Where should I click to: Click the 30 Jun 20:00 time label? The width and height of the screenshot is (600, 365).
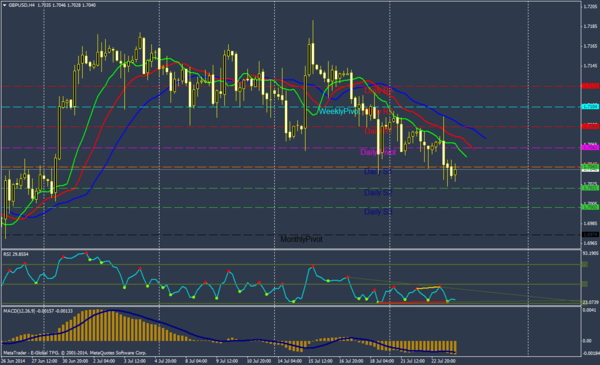coord(75,361)
